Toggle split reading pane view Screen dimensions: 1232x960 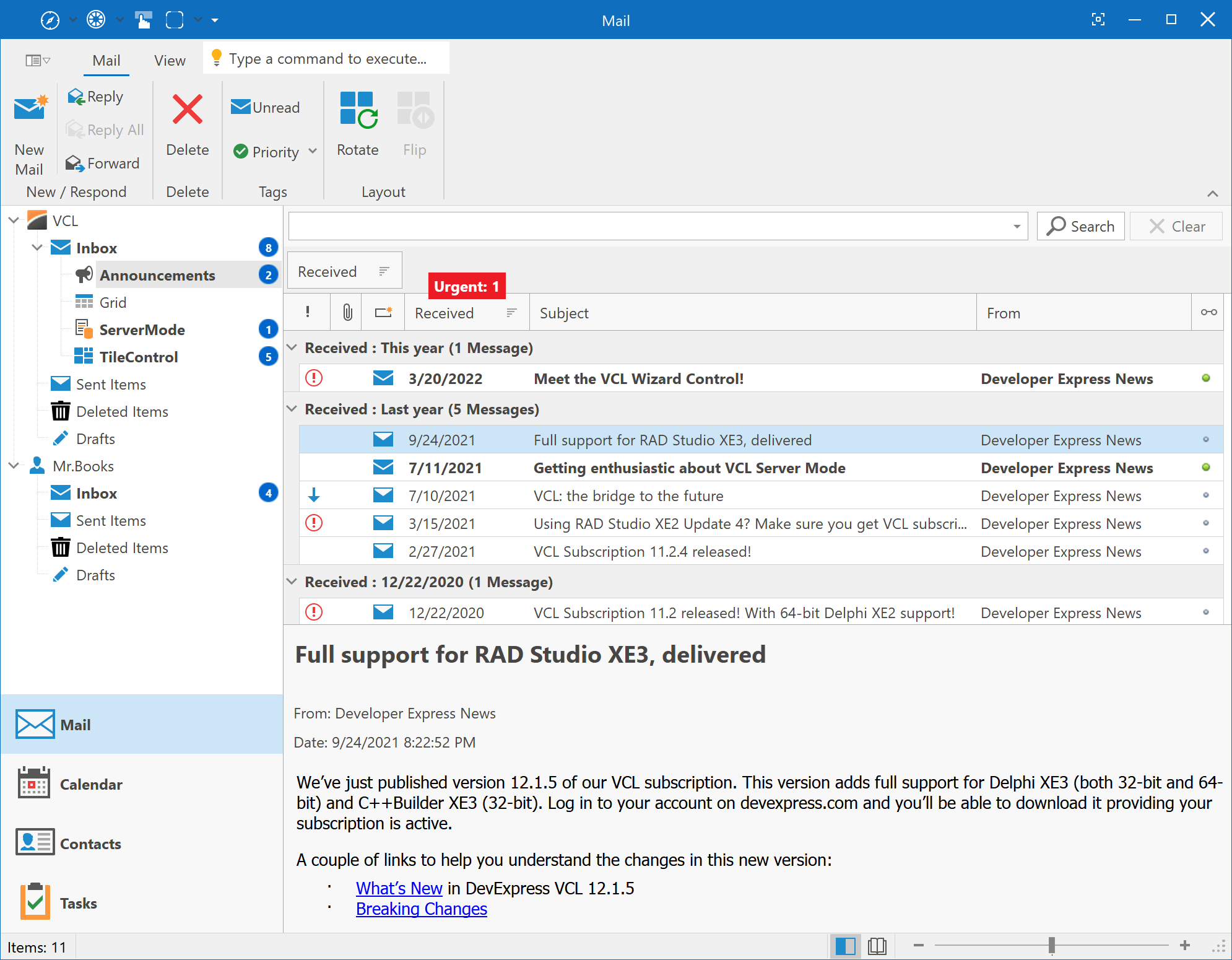tap(846, 946)
